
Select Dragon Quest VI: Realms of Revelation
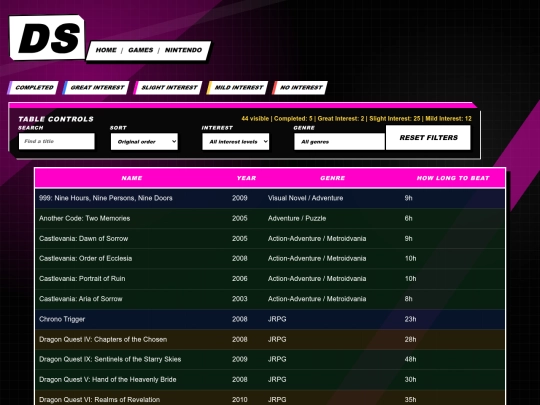point(270,398)
